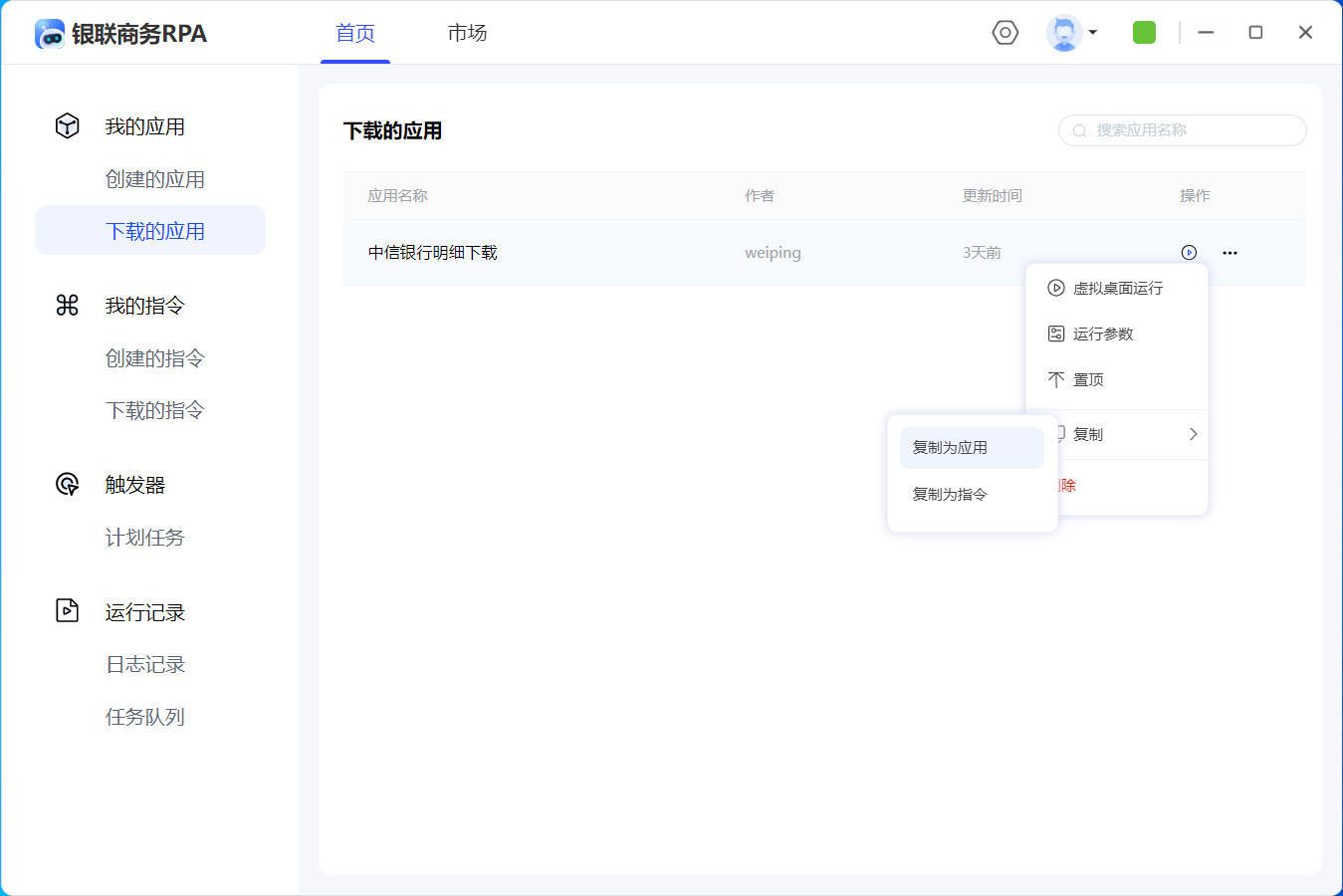Run 中信银行明细下载 with the play icon
This screenshot has height=896, width=1343.
[x=1189, y=253]
